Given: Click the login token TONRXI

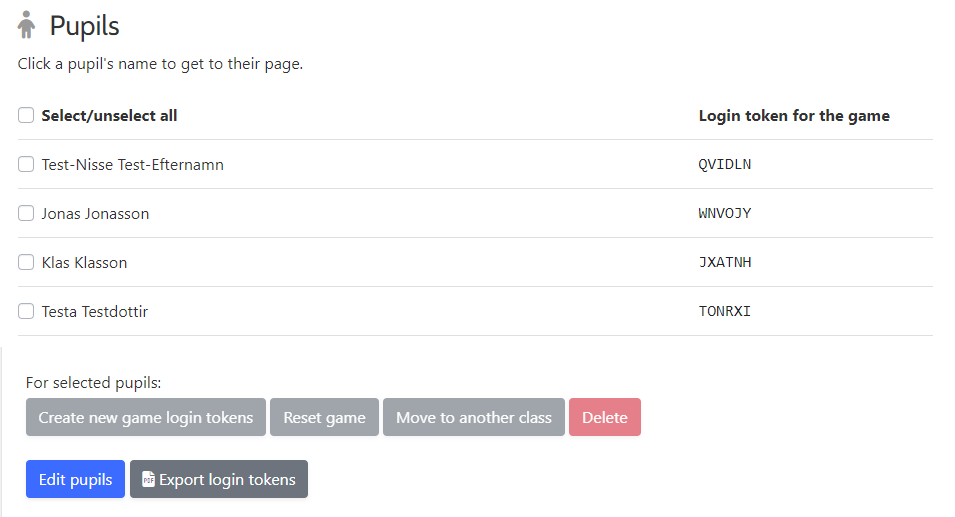Looking at the screenshot, I should (x=725, y=311).
